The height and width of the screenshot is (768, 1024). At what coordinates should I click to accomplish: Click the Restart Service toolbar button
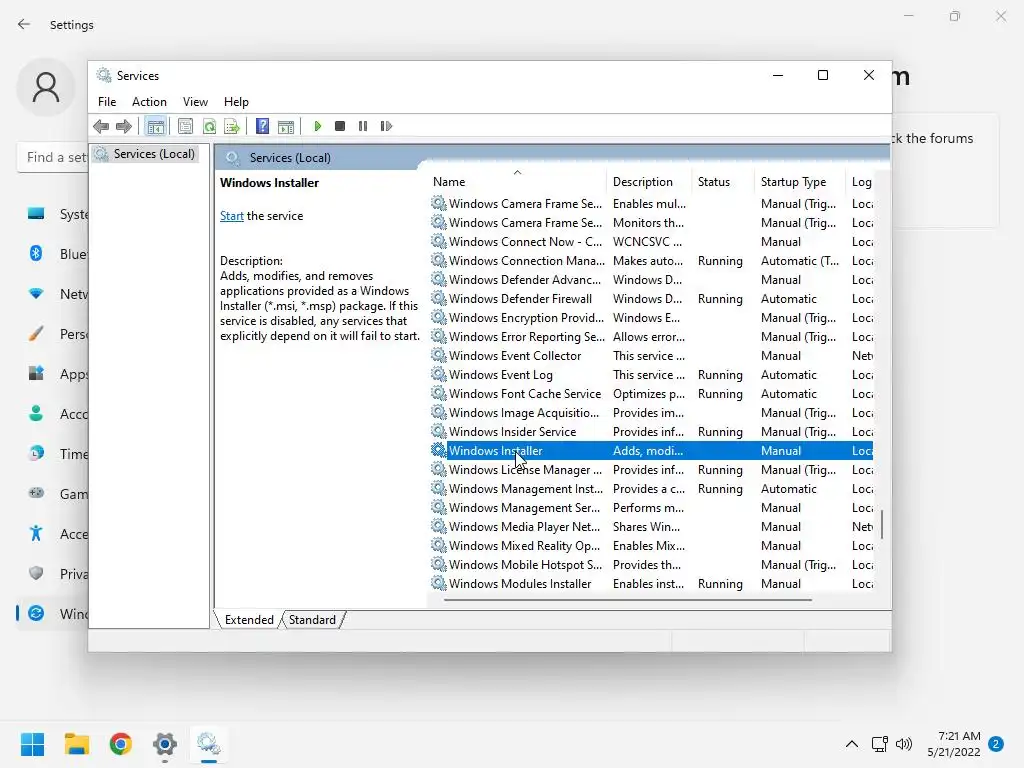(x=386, y=126)
